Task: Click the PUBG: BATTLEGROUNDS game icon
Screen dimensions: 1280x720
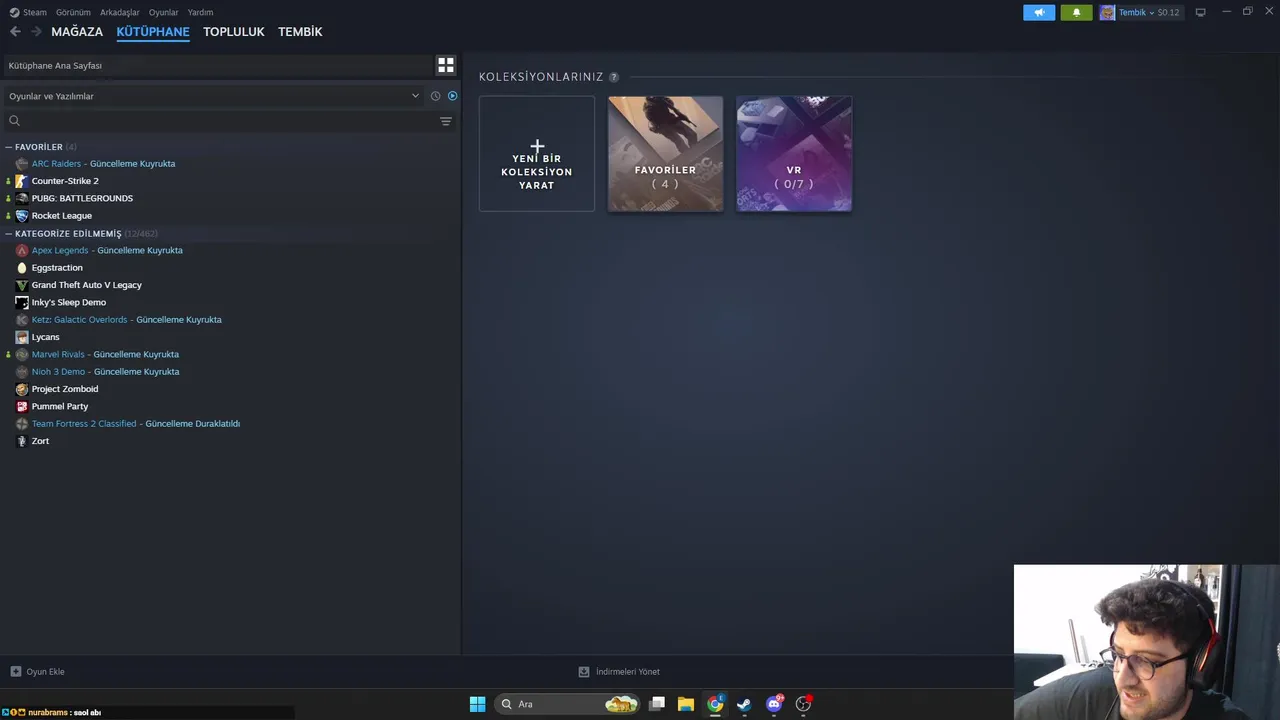Action: click(22, 198)
